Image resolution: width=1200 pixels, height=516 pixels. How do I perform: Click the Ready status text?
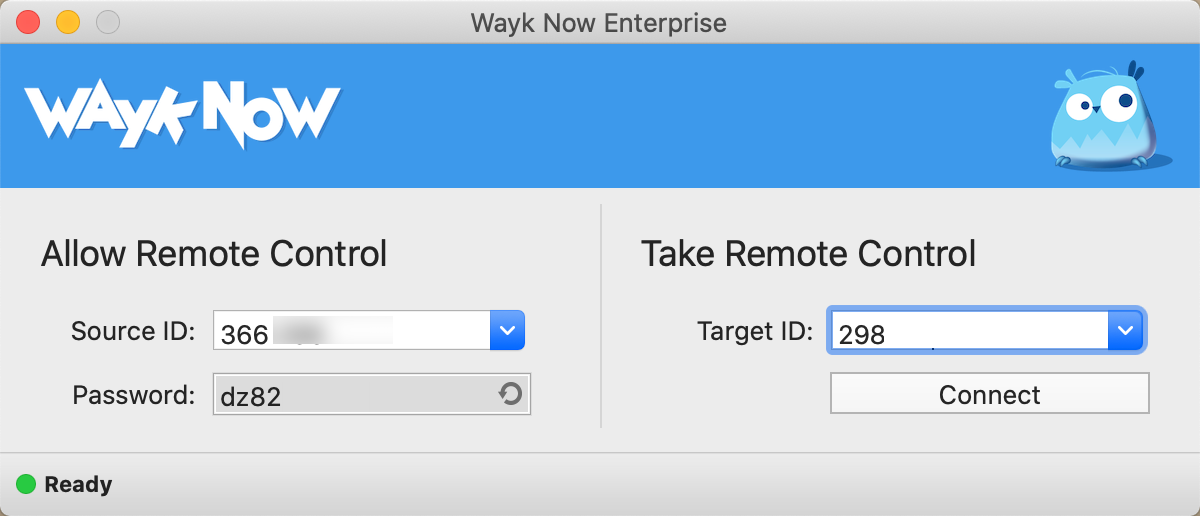coord(78,485)
